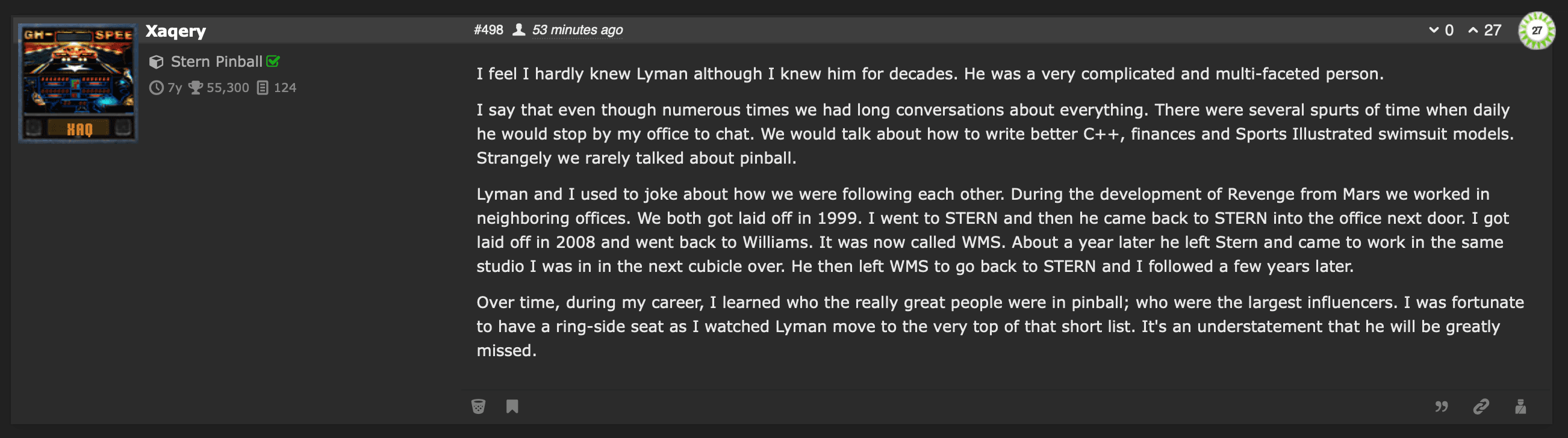1568x438 pixels.
Task: Report the post with the moderator icon
Action: (x=1520, y=406)
